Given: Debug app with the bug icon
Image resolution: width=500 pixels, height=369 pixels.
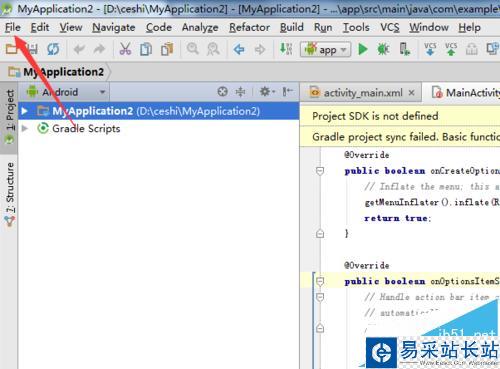Looking at the screenshot, I should coord(383,50).
